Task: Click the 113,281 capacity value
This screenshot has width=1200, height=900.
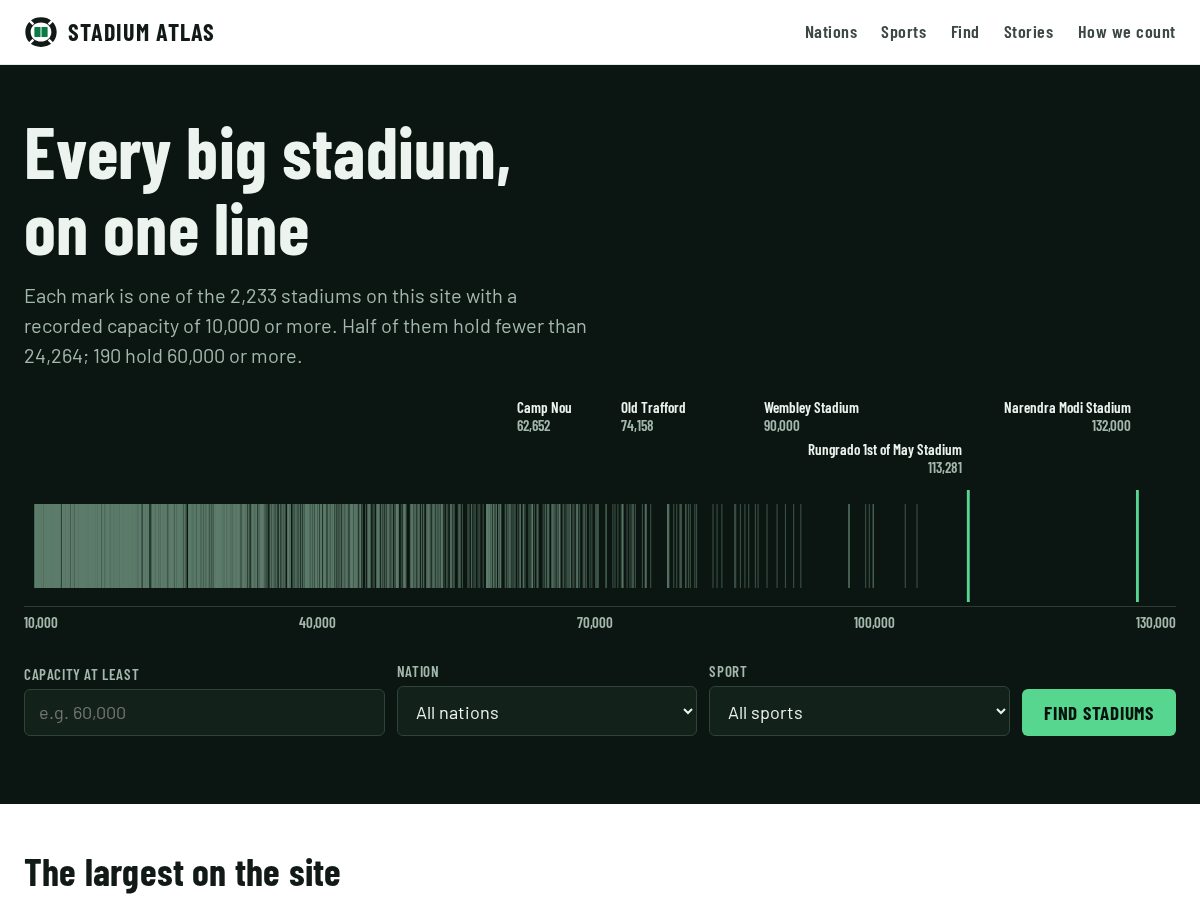Action: point(945,467)
